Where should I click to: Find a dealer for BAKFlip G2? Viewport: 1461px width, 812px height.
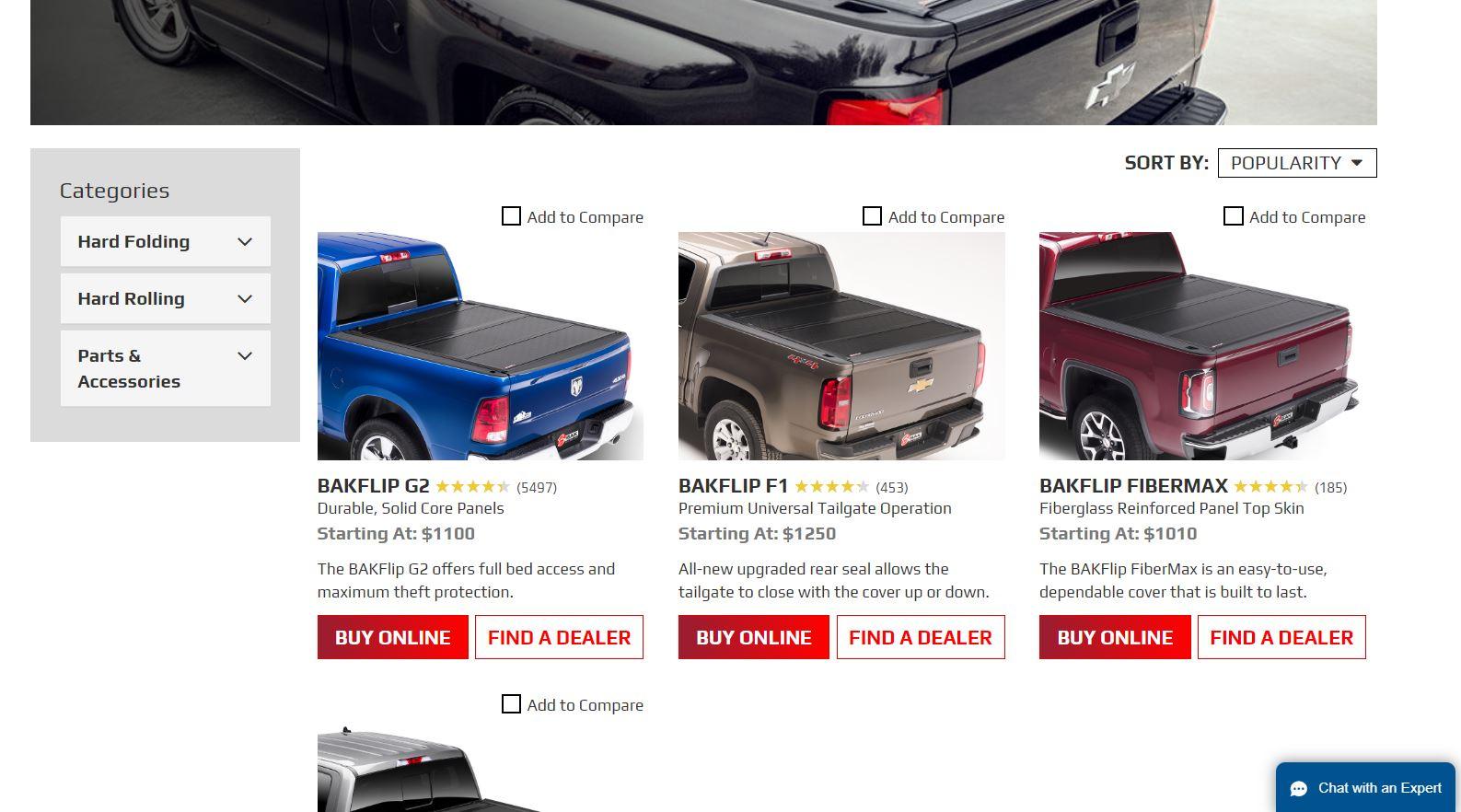point(559,637)
